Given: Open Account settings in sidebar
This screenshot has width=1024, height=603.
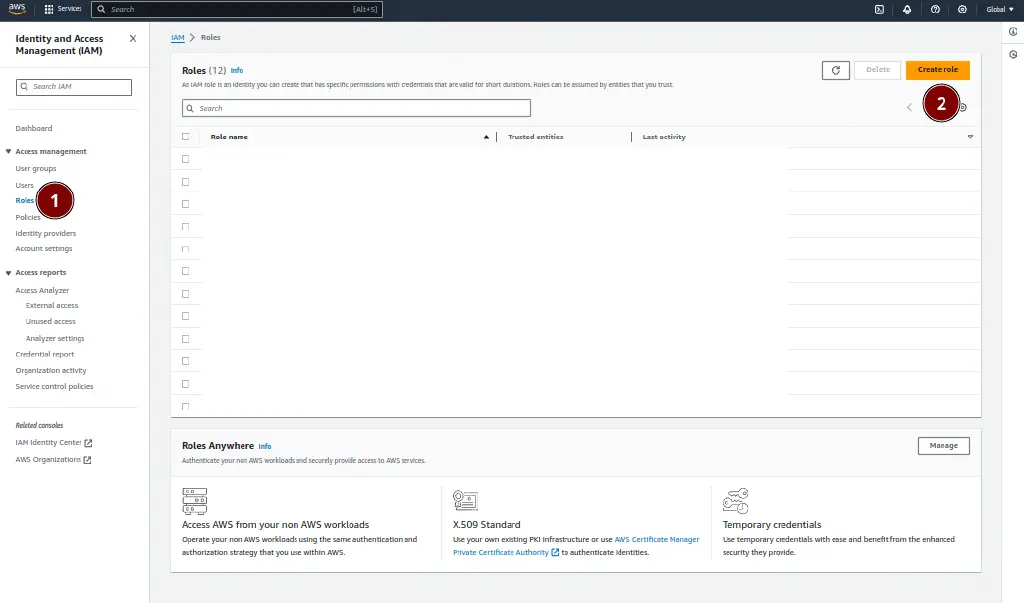Looking at the screenshot, I should pyautogui.click(x=44, y=249).
